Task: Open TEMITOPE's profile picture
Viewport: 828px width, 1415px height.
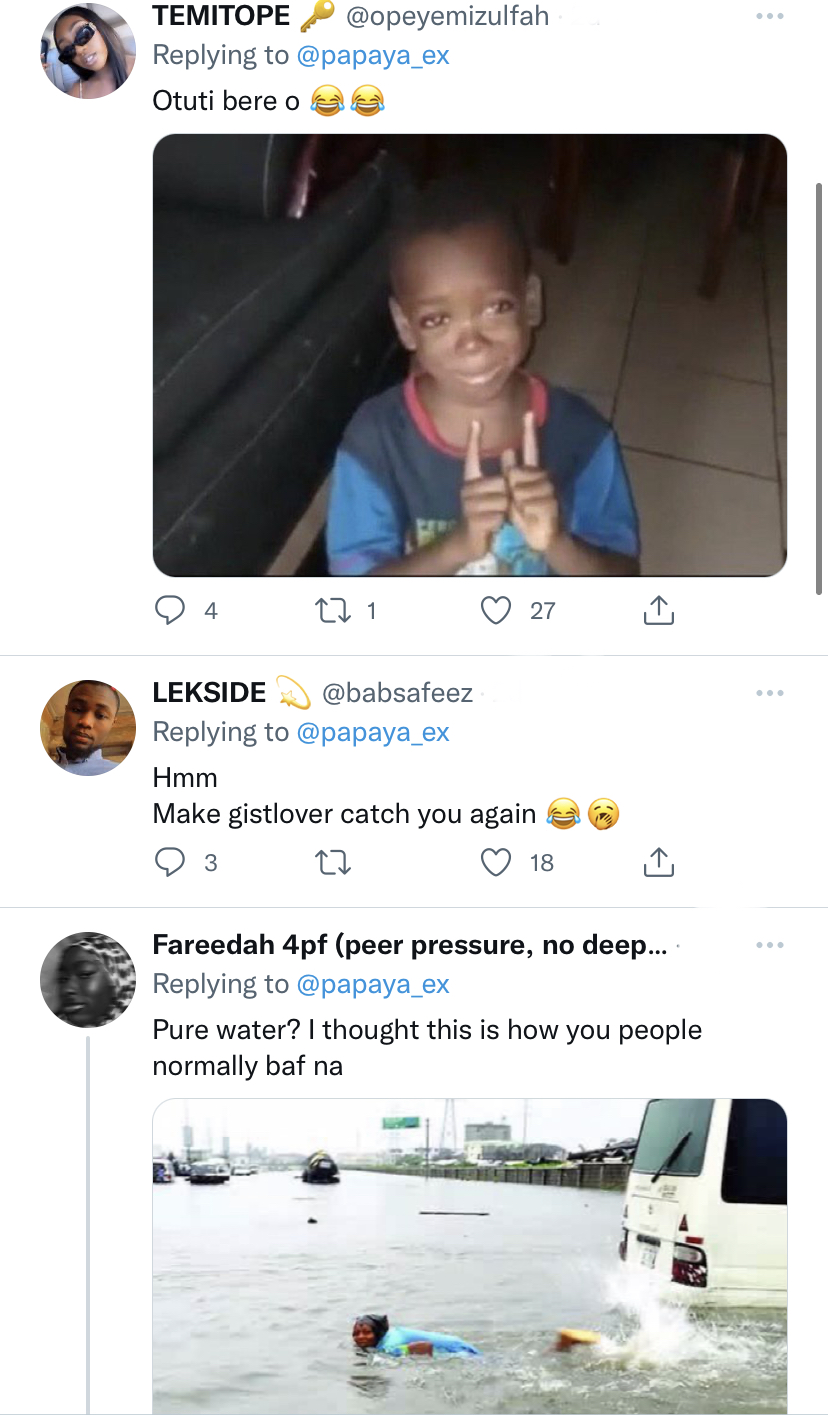Action: [x=88, y=51]
